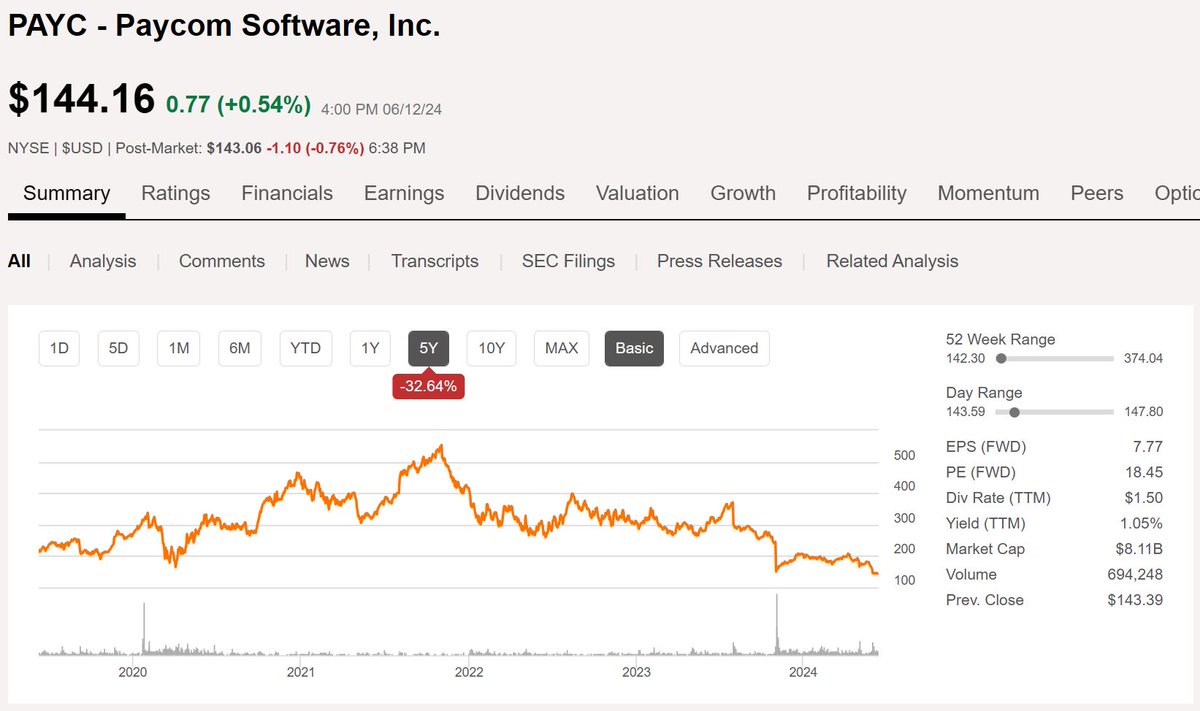Set chart range to 1M
The height and width of the screenshot is (711, 1200).
pyautogui.click(x=179, y=348)
